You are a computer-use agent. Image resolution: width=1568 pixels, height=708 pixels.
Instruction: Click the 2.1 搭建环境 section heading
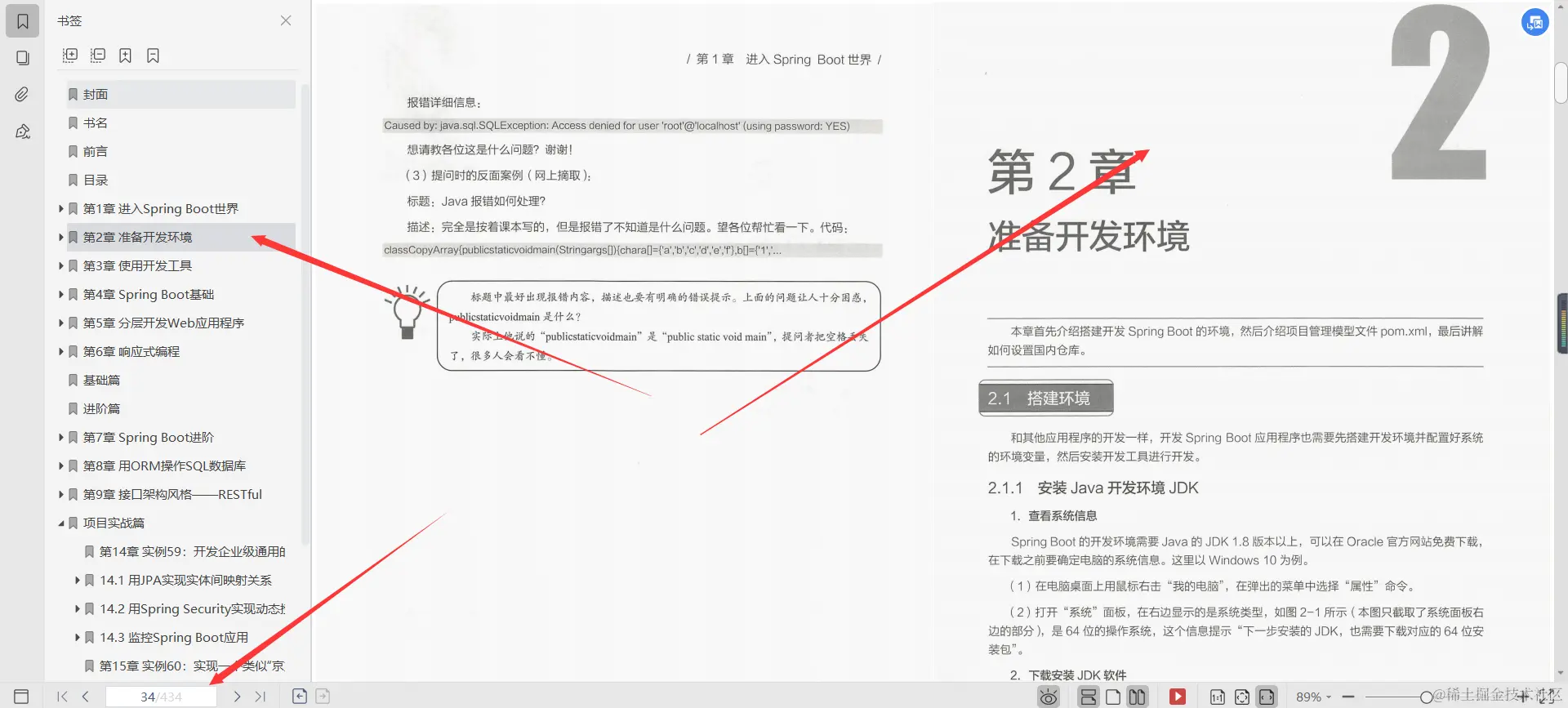pyautogui.click(x=1046, y=399)
